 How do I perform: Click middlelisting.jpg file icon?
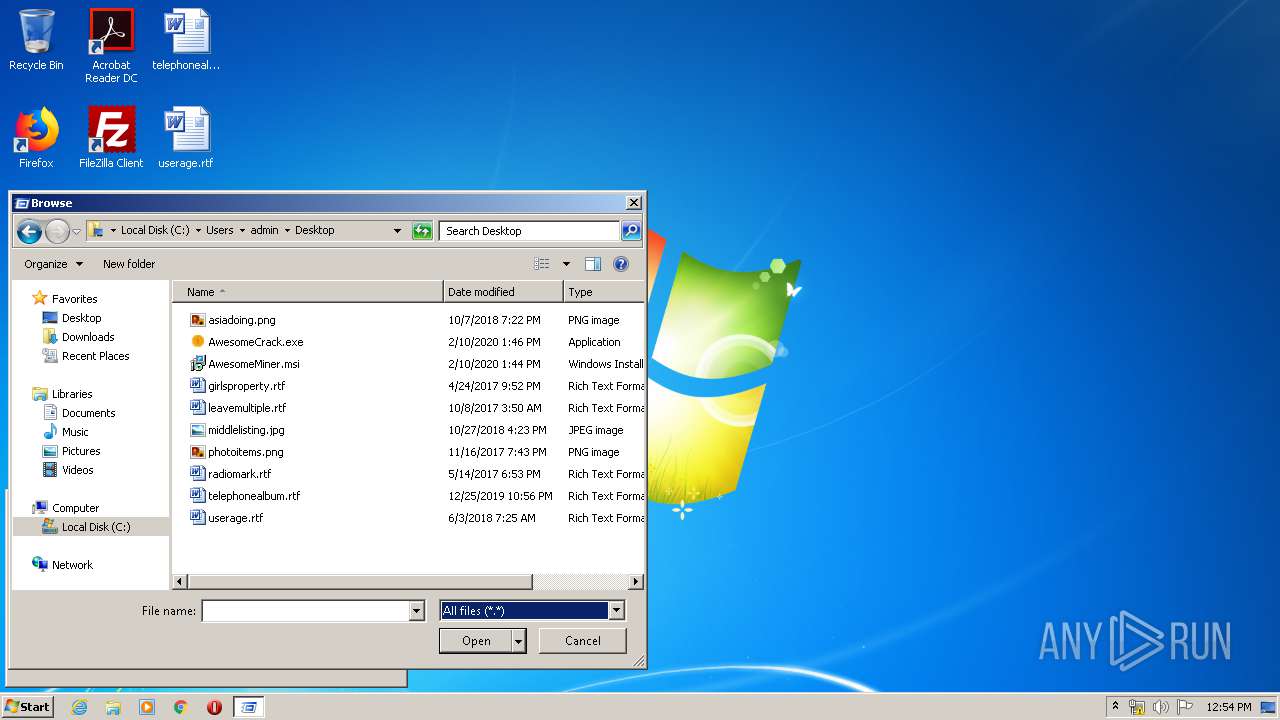click(x=198, y=430)
